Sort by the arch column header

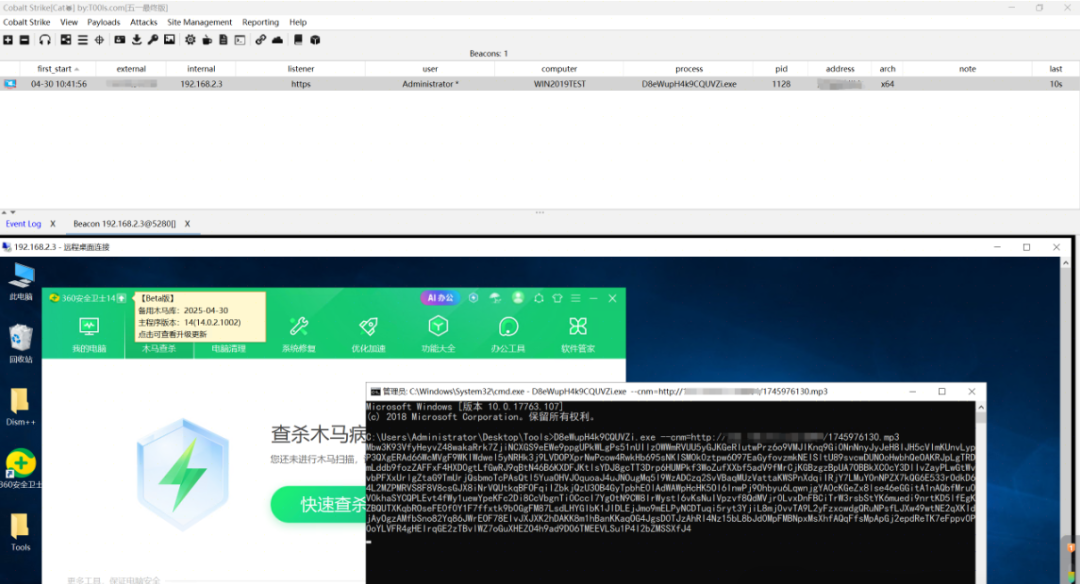pos(888,69)
